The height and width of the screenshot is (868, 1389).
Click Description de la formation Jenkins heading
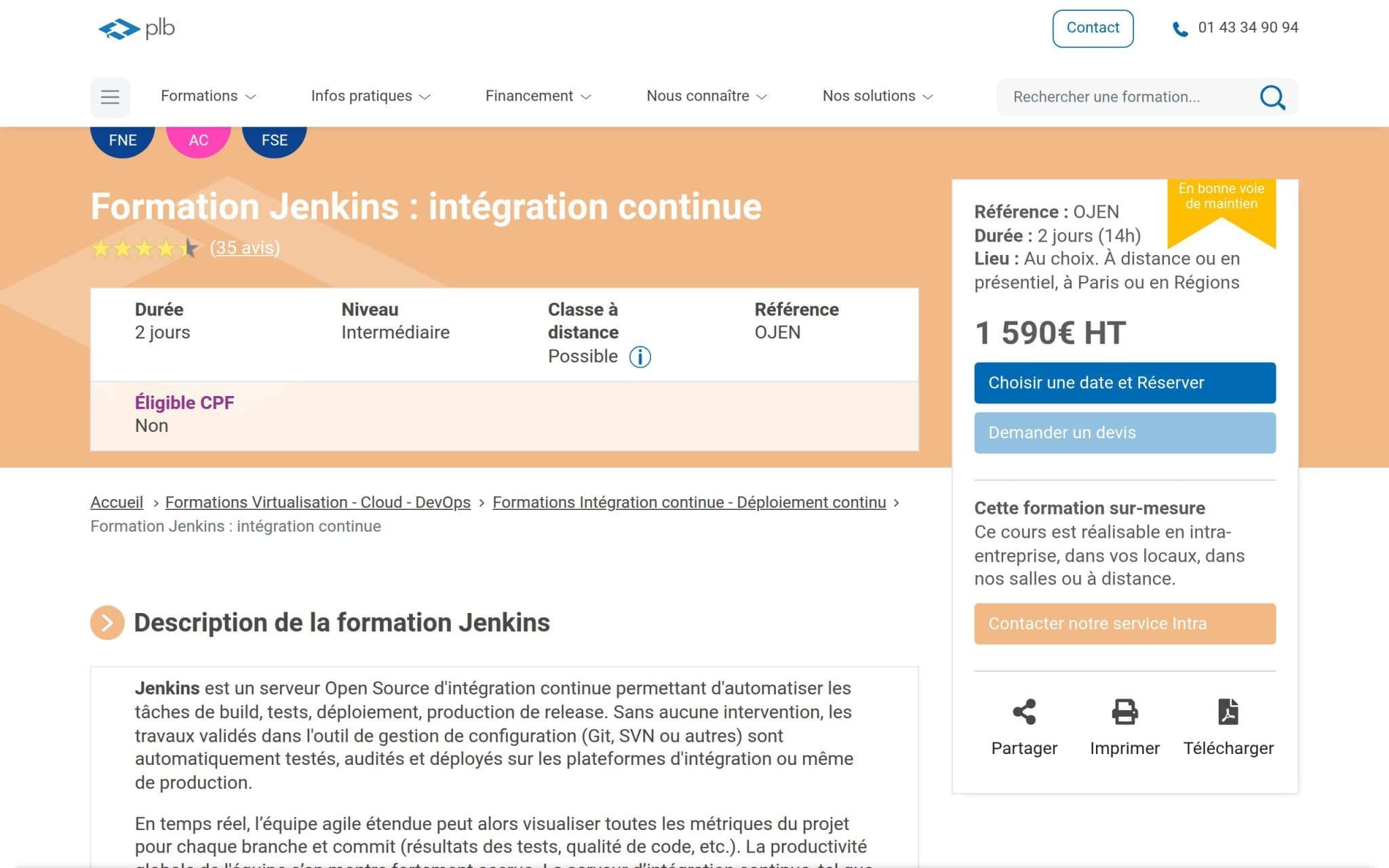[x=342, y=623]
